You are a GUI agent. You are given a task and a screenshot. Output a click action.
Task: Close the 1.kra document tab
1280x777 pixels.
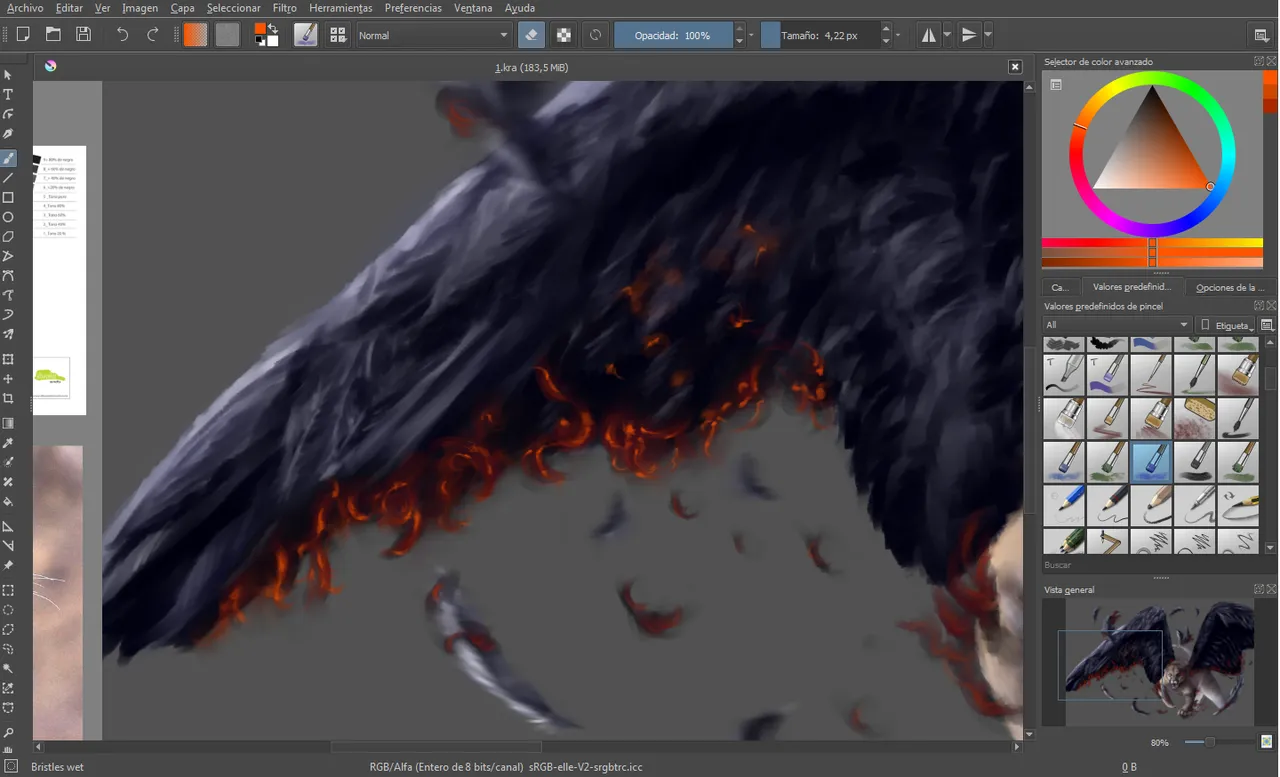(x=1015, y=67)
